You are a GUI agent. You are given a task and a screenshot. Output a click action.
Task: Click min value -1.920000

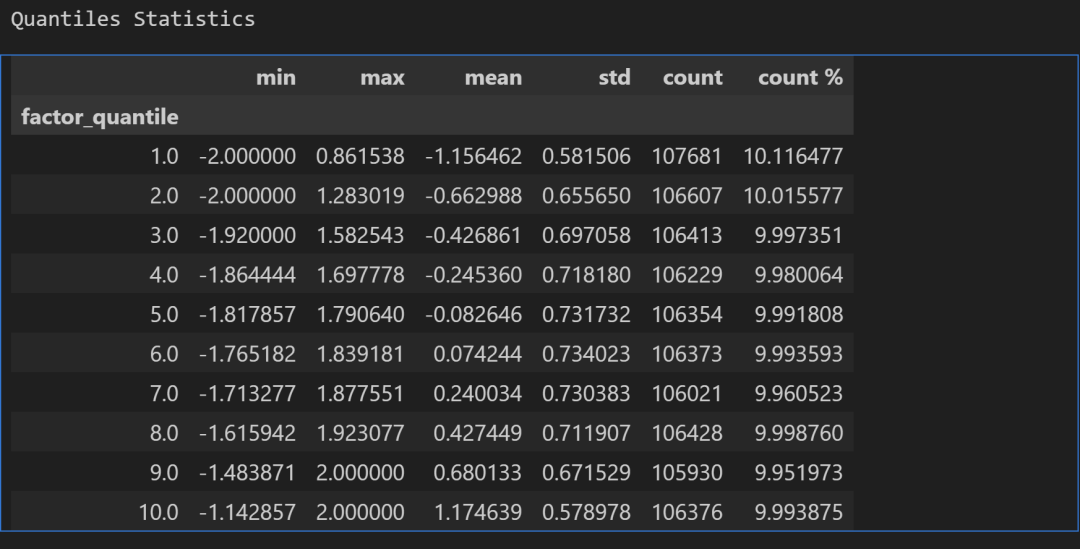point(247,236)
